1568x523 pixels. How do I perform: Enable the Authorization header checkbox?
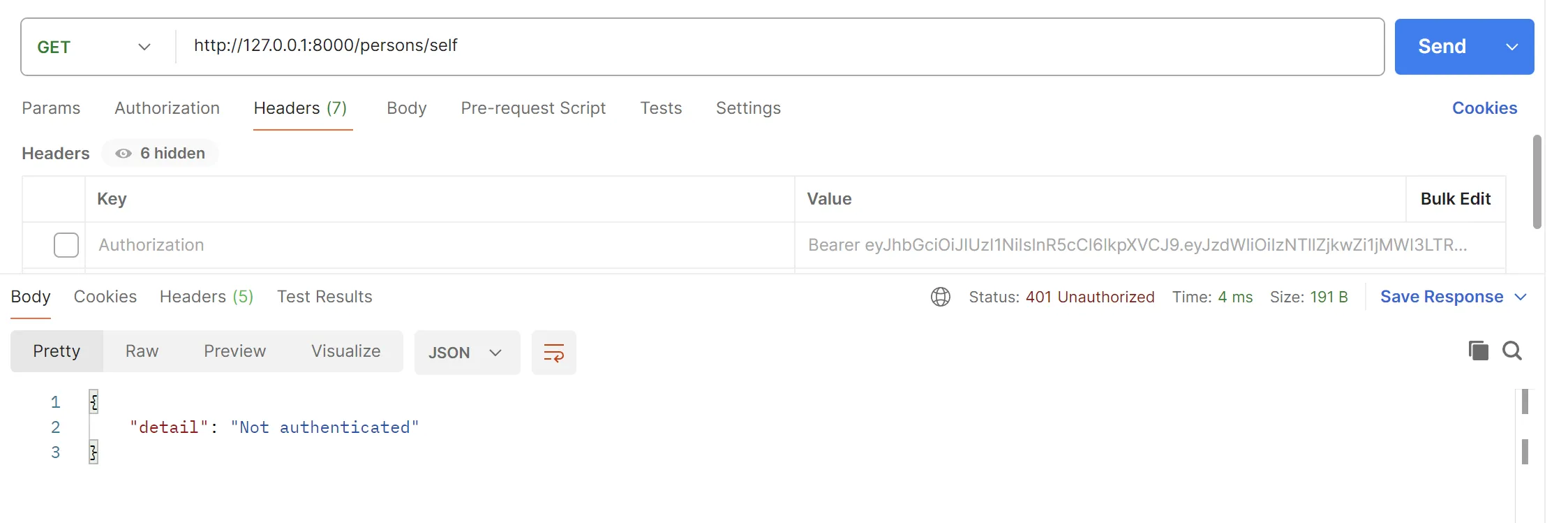coord(66,245)
